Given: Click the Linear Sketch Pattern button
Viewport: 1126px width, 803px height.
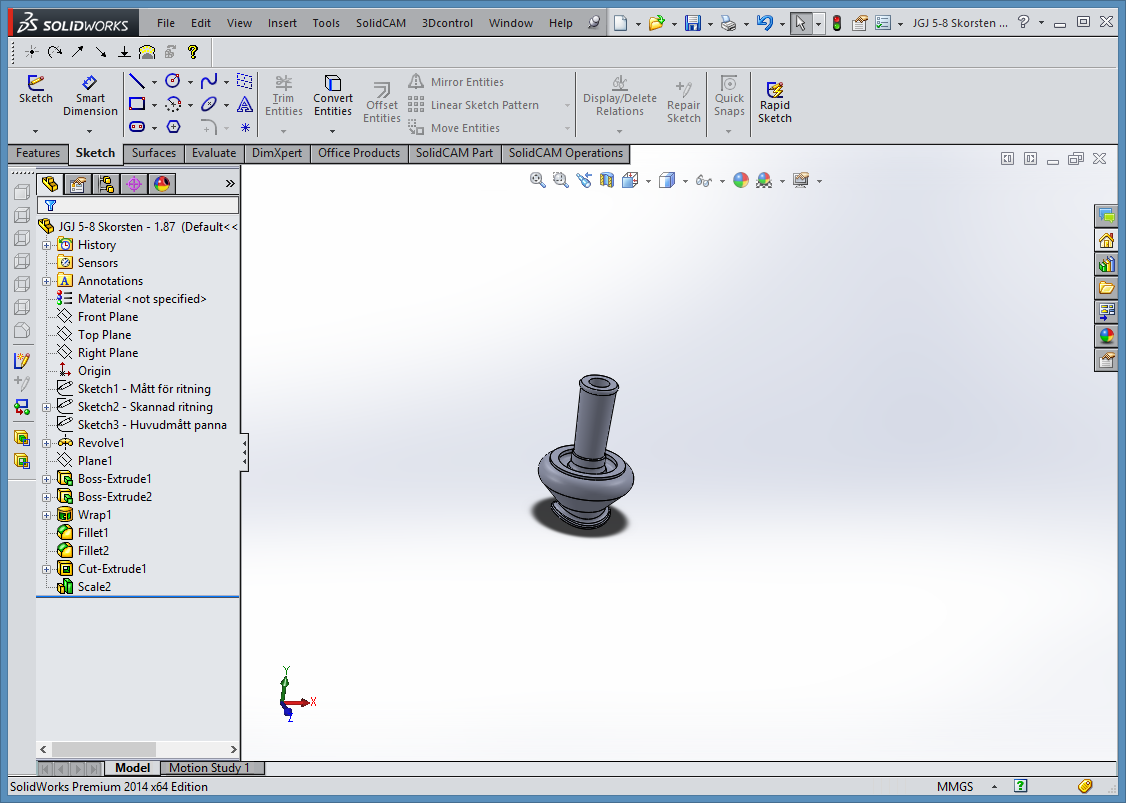Looking at the screenshot, I should pos(474,105).
